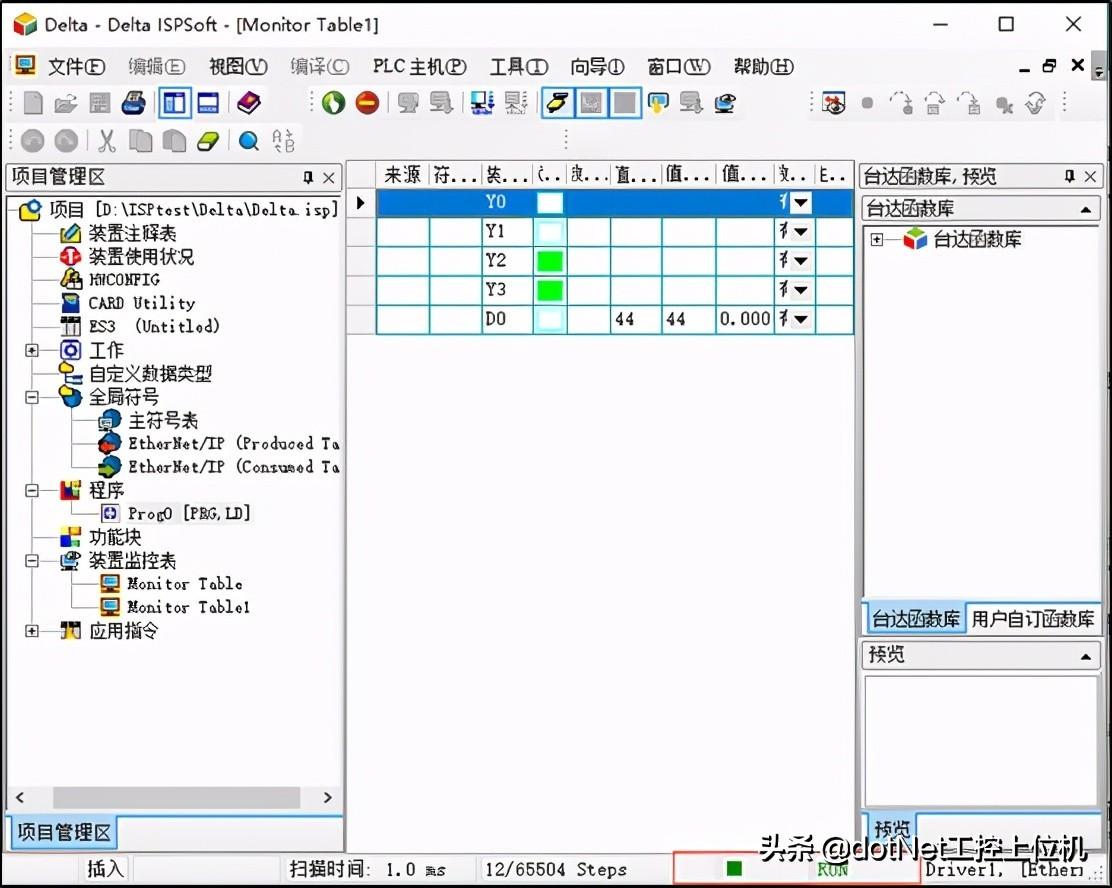Click the Cut scissors icon
The image size is (1112, 888).
pos(106,141)
